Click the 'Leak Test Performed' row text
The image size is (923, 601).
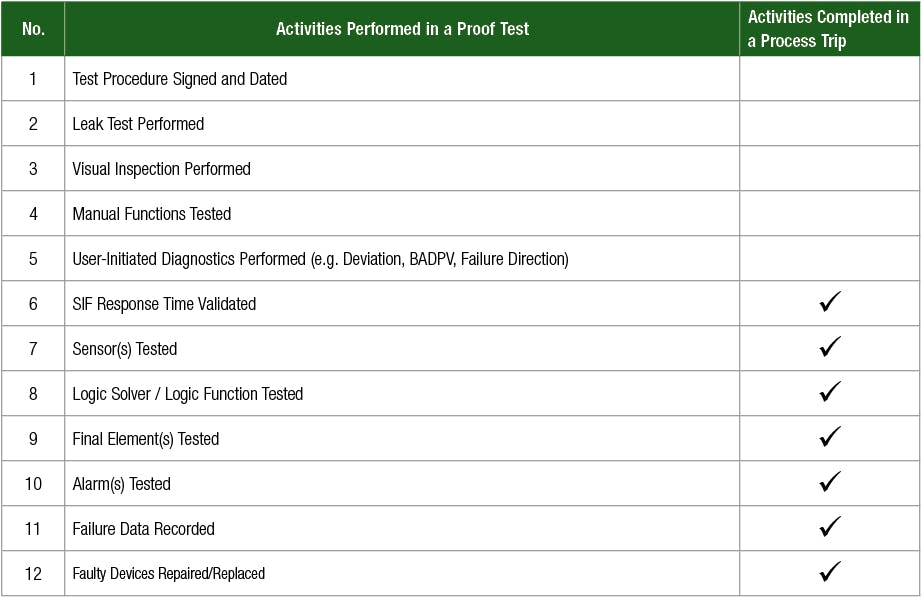pyautogui.click(x=138, y=124)
